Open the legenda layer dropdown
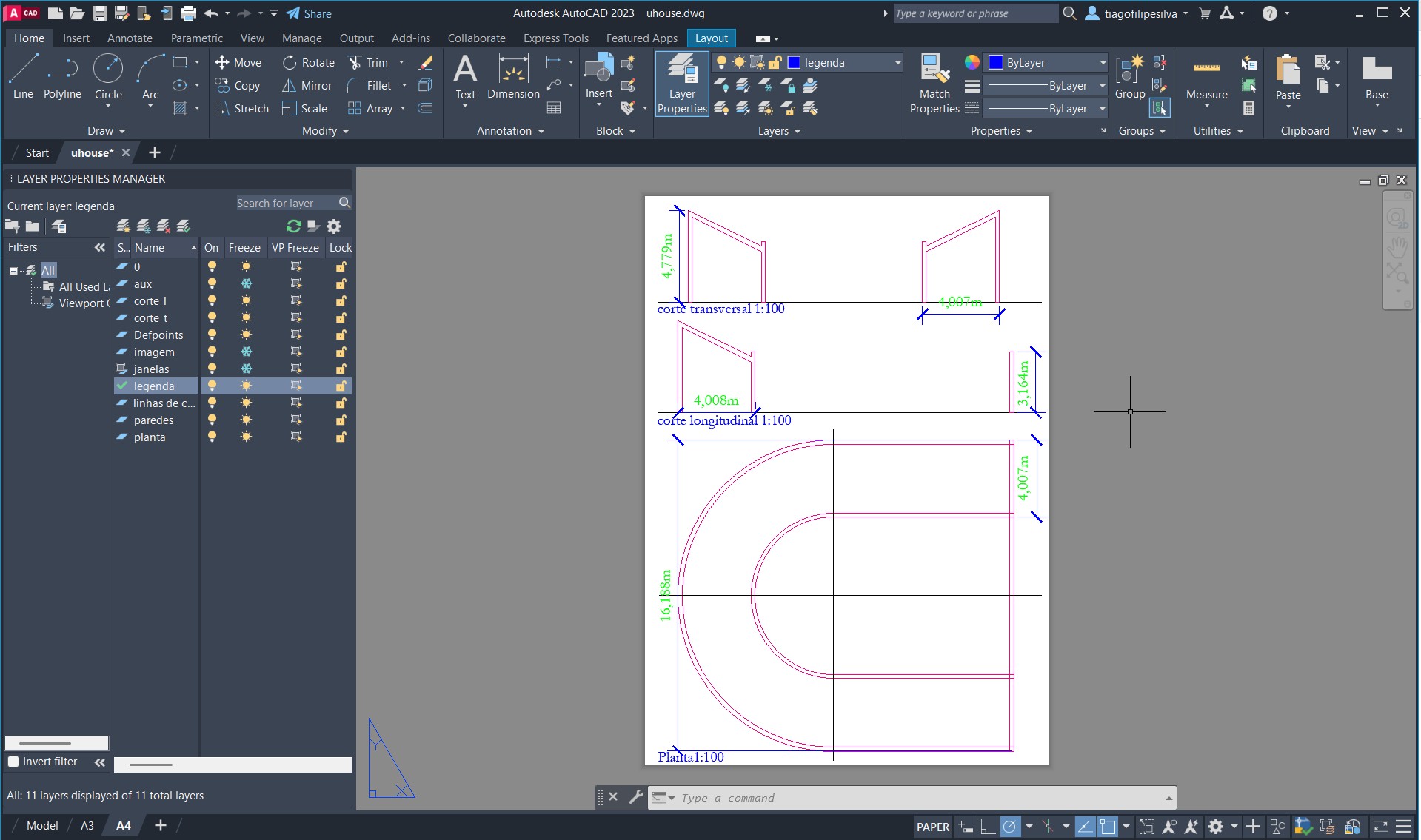This screenshot has height=840, width=1421. click(x=897, y=63)
